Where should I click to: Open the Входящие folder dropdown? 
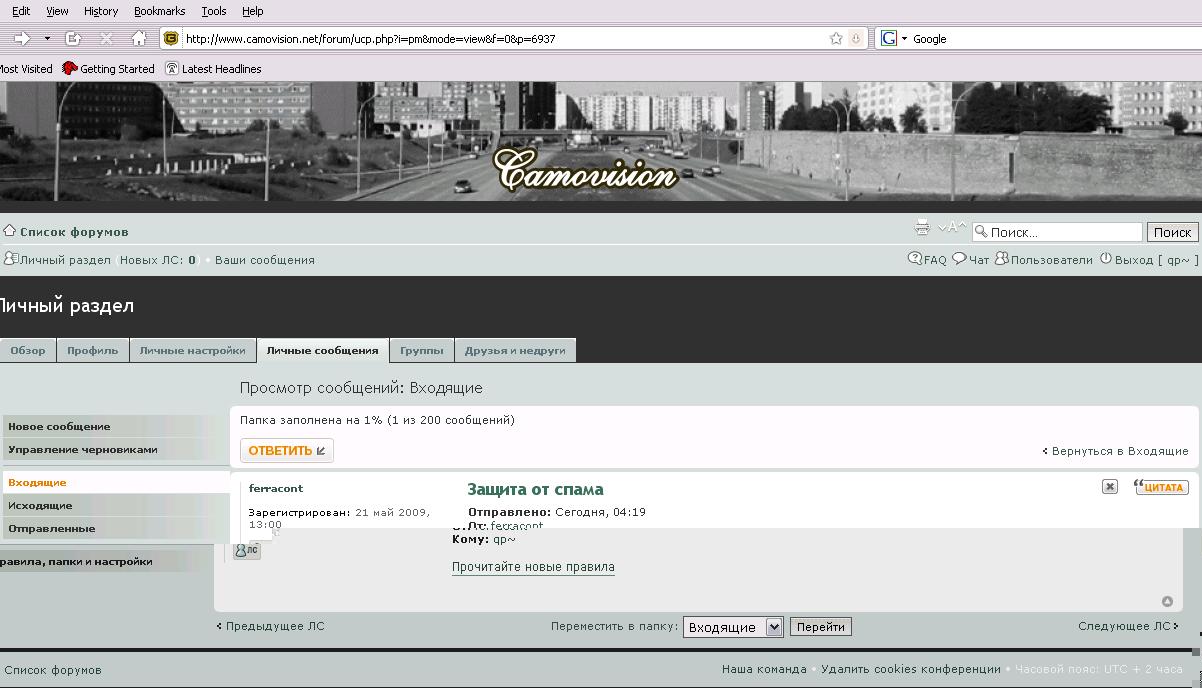point(733,627)
